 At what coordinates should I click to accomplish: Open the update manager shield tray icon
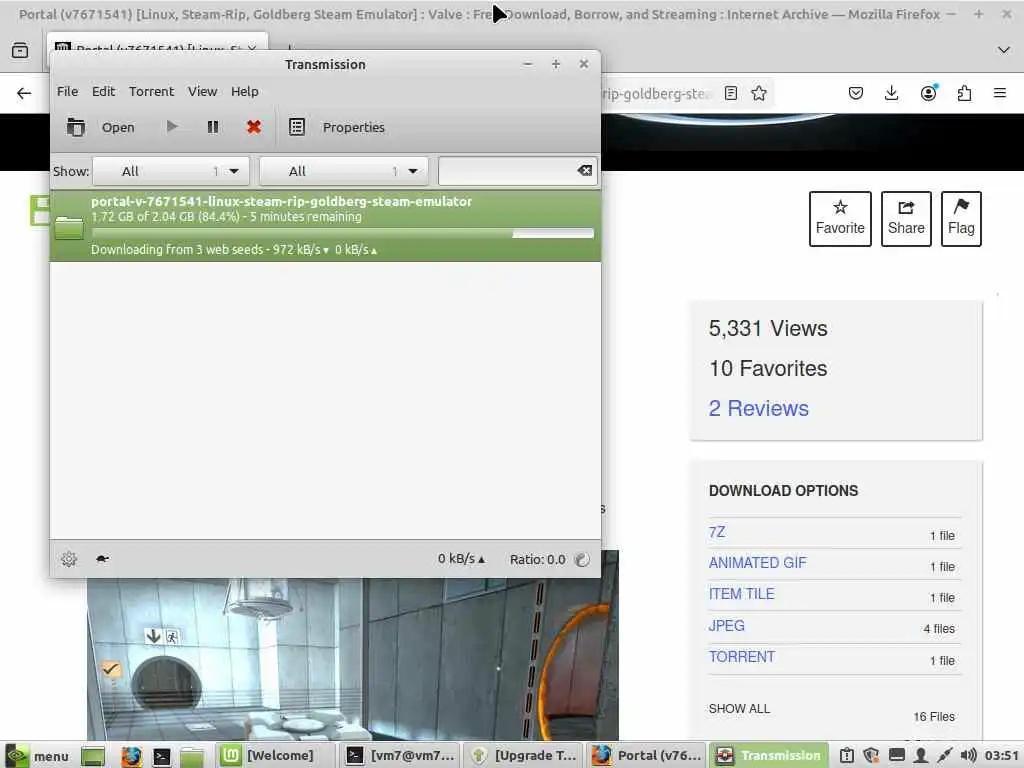tap(871, 756)
